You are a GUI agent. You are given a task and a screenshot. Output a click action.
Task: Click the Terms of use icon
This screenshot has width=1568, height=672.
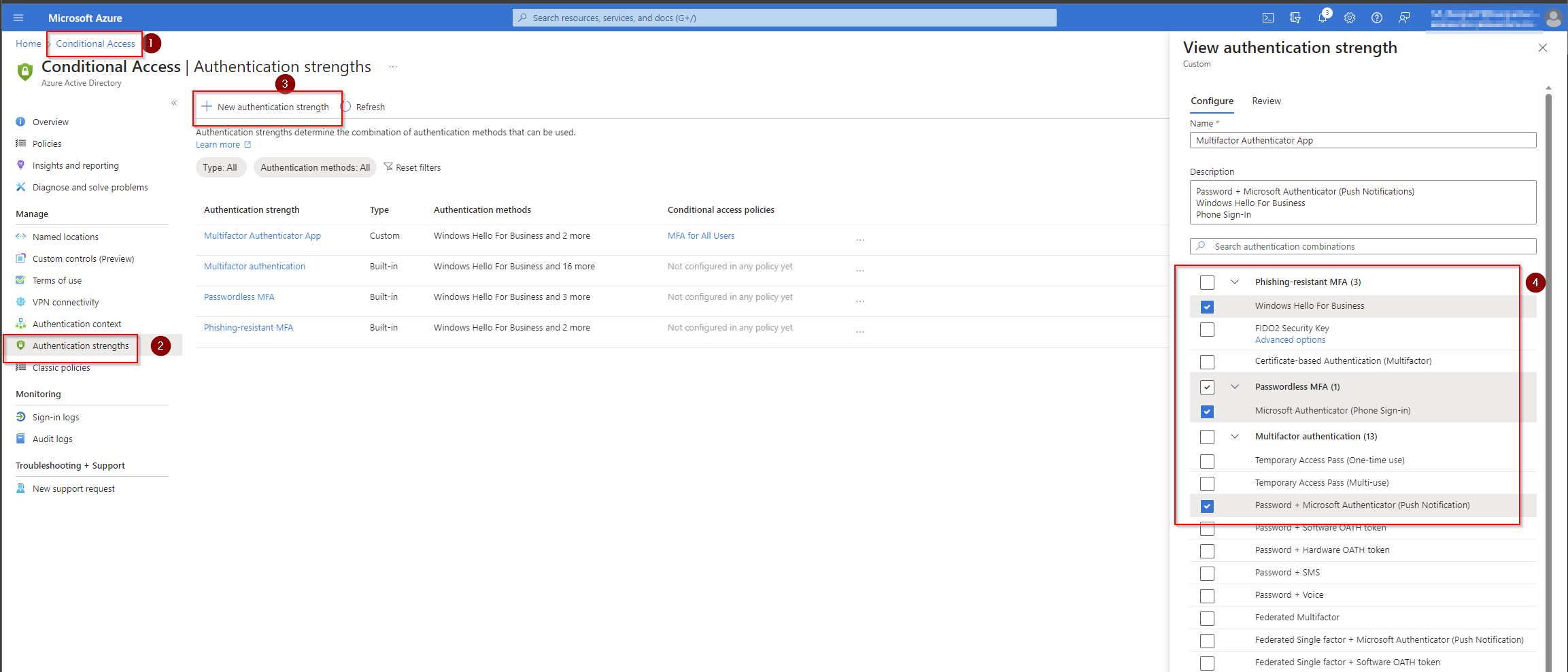click(x=20, y=280)
